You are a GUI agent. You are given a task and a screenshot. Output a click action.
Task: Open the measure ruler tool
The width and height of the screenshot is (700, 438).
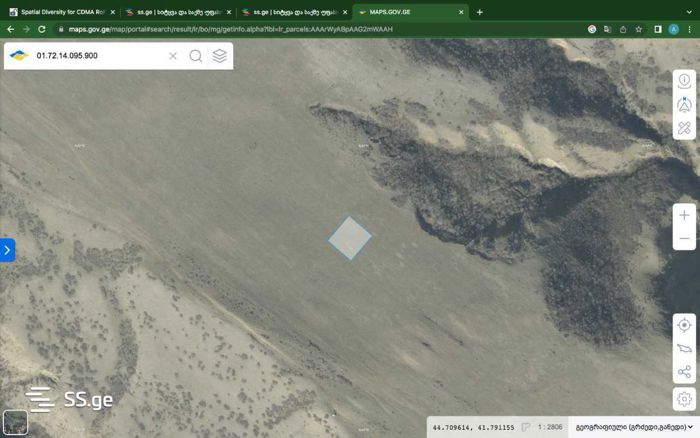click(x=684, y=128)
